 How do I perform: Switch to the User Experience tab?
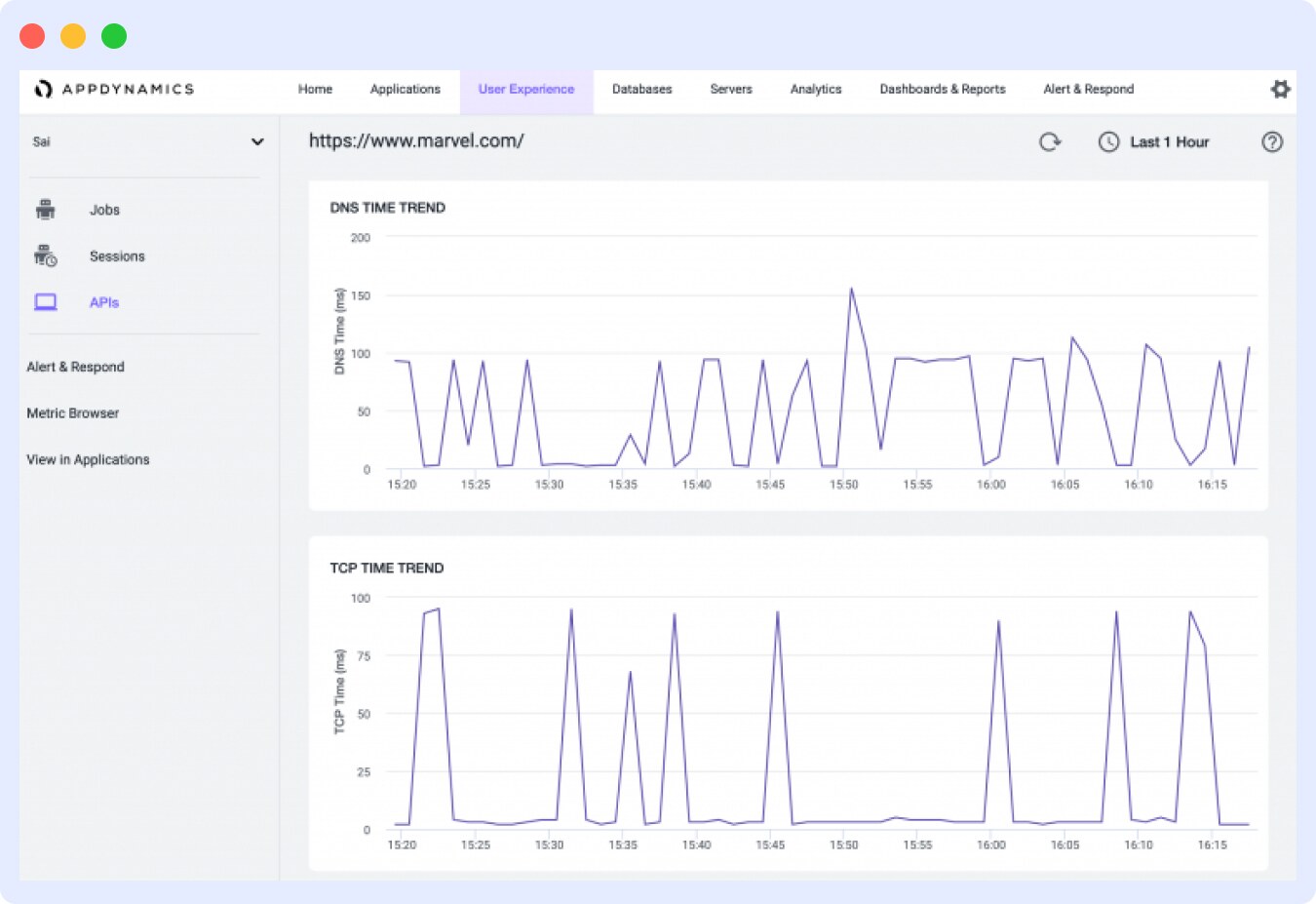tap(525, 89)
